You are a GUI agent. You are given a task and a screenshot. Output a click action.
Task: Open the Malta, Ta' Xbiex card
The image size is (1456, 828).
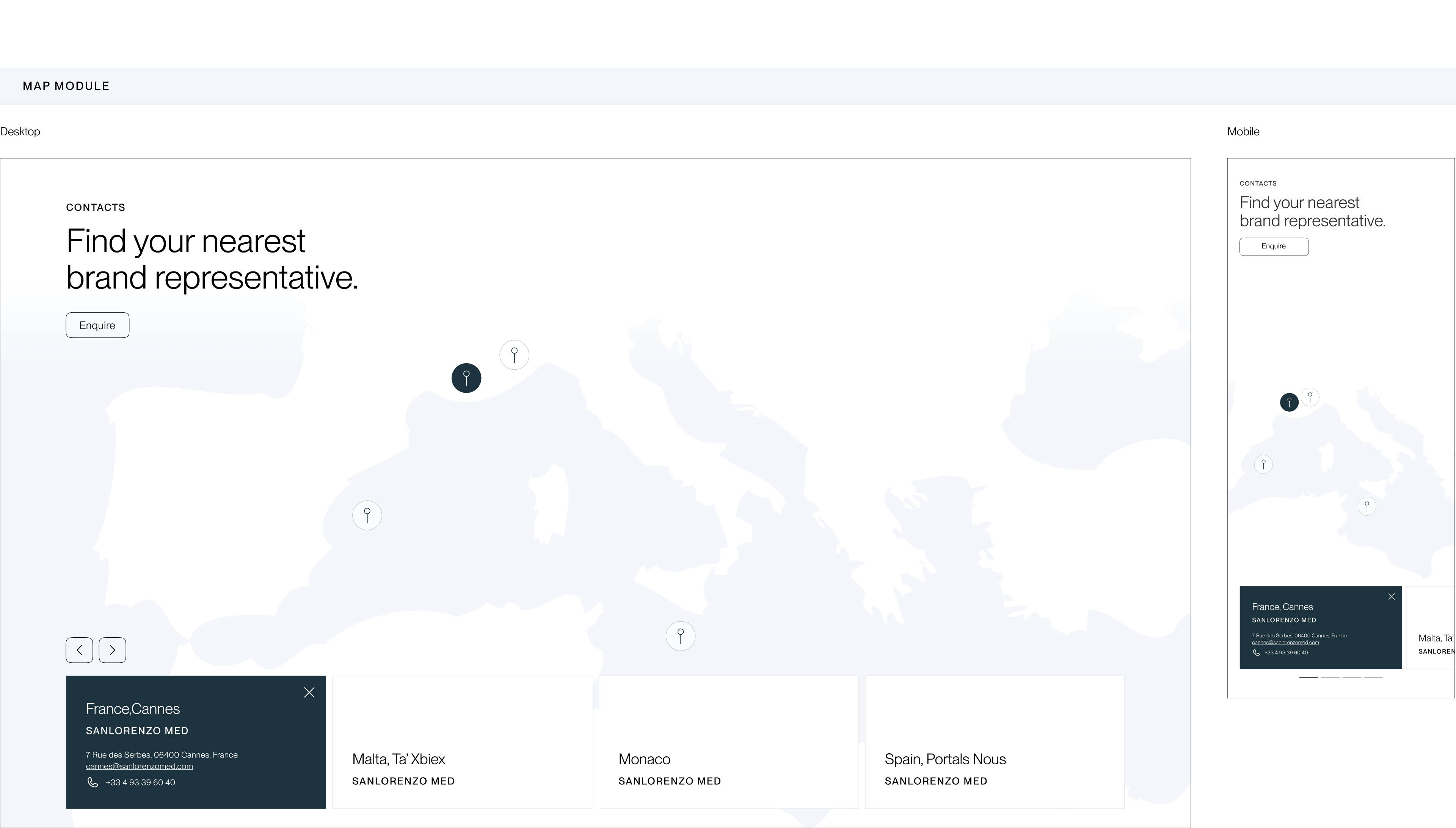[x=462, y=742]
